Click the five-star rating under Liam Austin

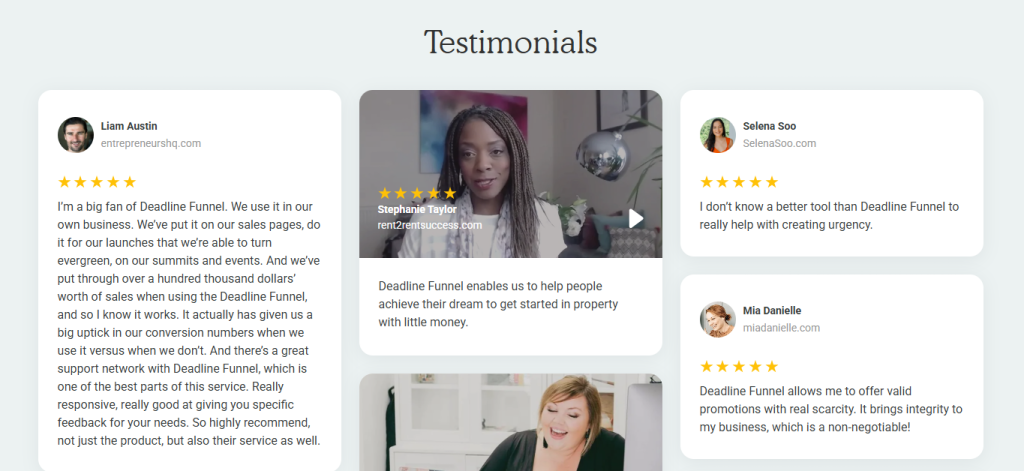97,182
